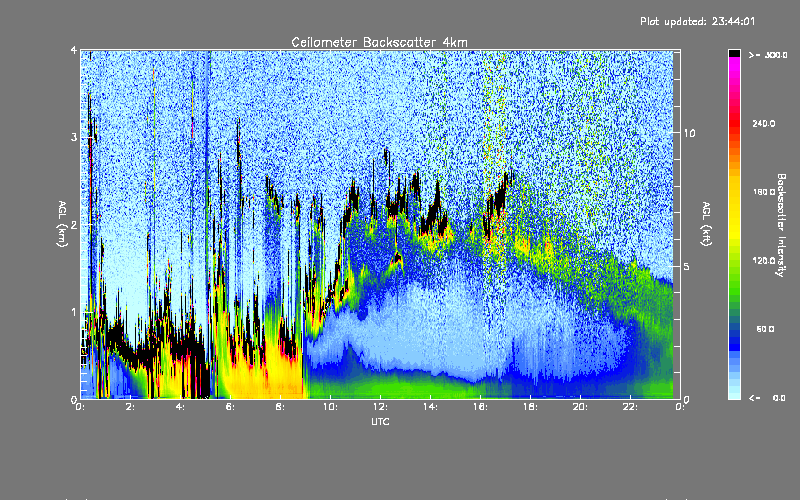
Task: Click the '22:' hour tick label
Action: (x=630, y=407)
